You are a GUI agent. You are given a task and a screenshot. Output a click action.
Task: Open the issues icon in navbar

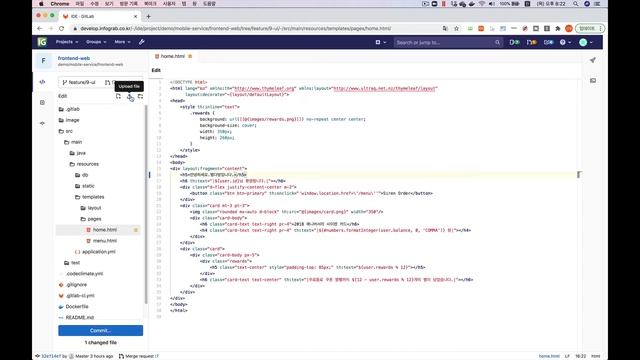[514, 42]
